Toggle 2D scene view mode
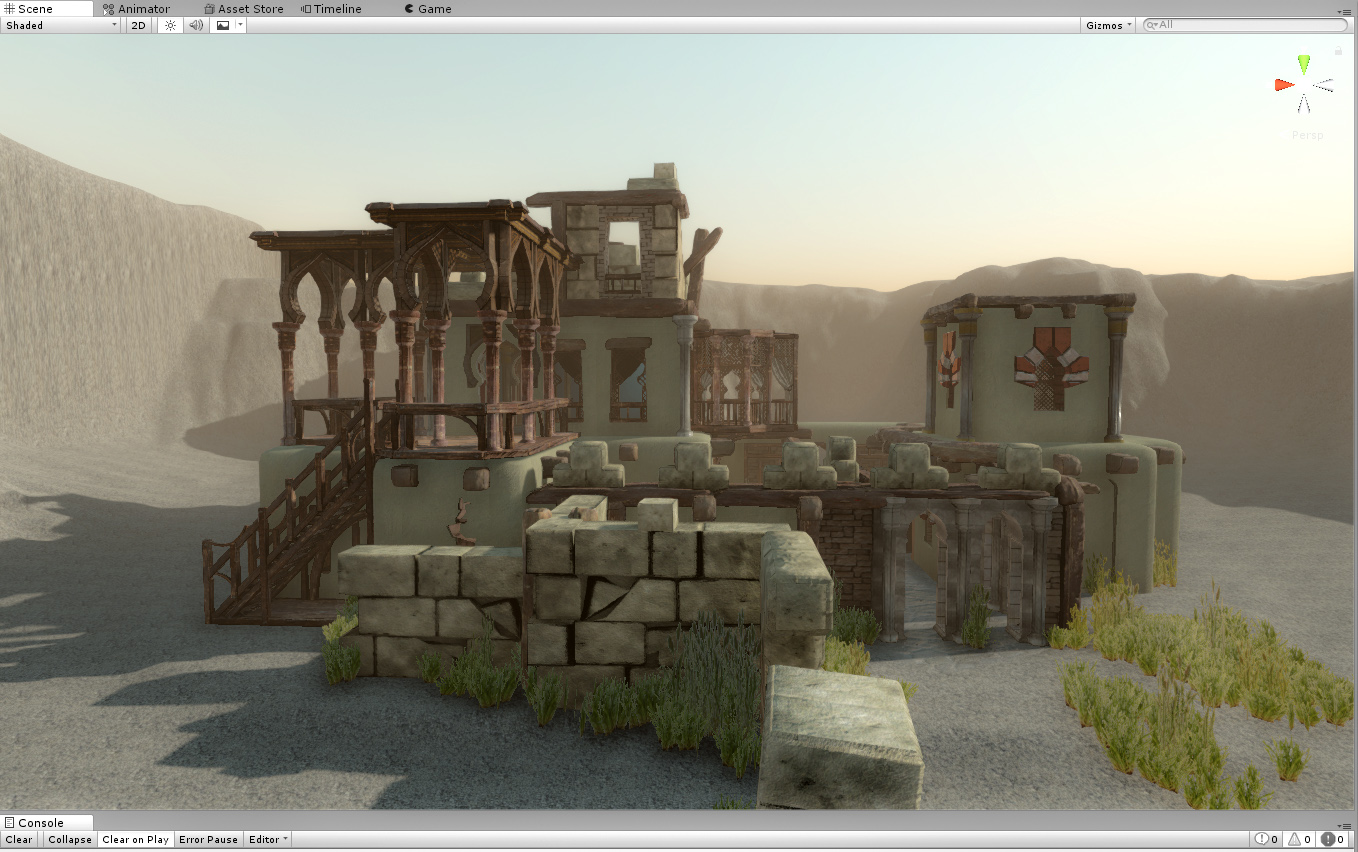This screenshot has width=1358, height=852. (x=139, y=25)
